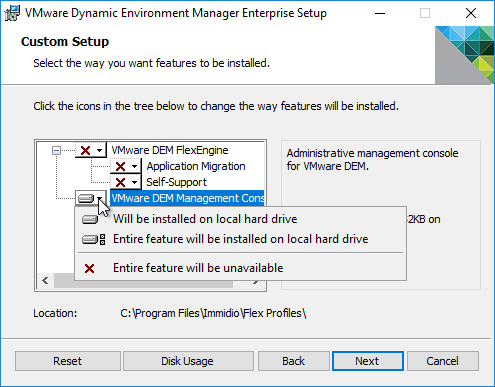Click the hard drive icon beside DEM Management Console
495x387 pixels.
pyautogui.click(x=86, y=199)
